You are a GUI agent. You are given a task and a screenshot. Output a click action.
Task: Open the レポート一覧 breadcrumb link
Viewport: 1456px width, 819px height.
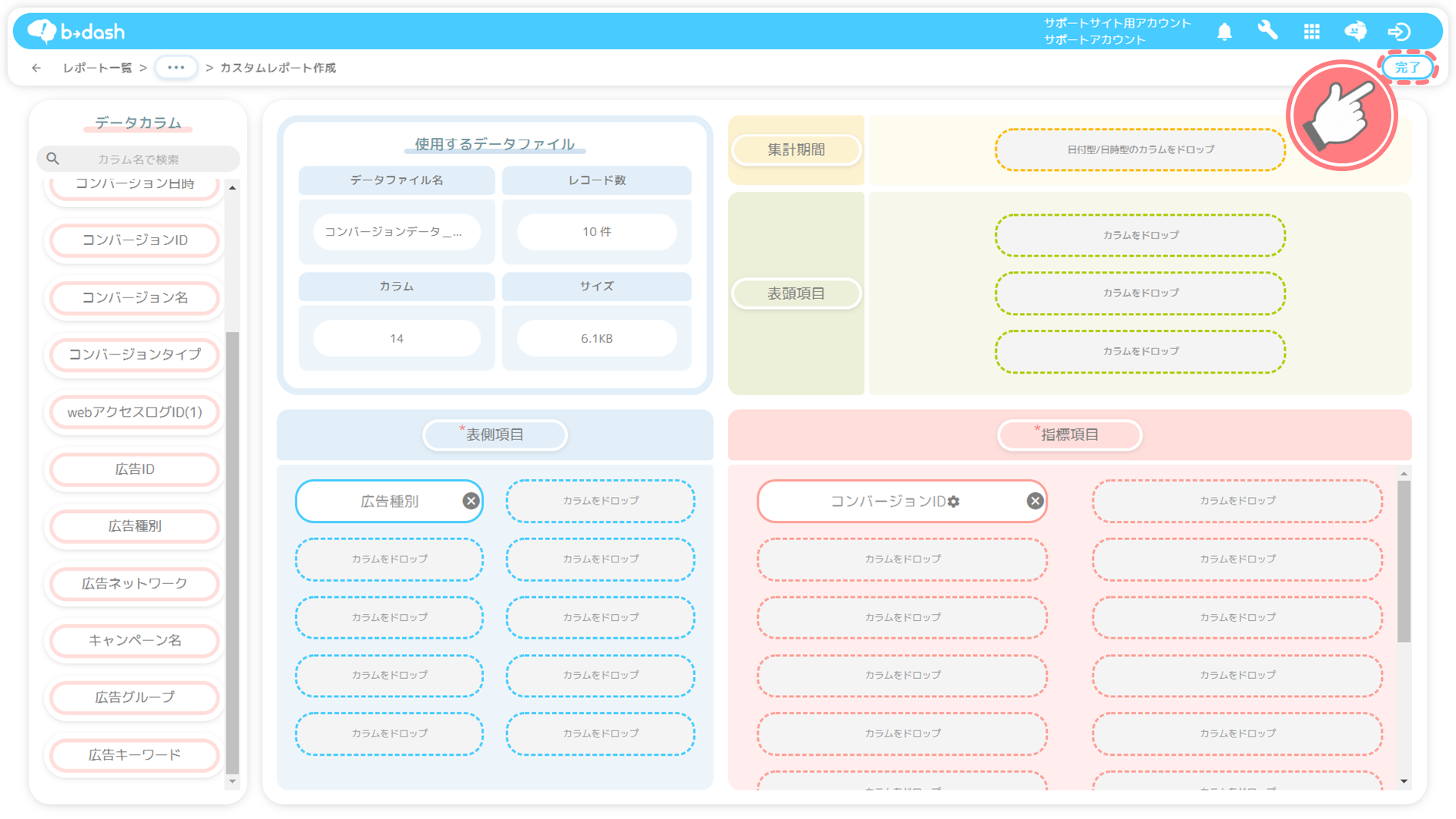(97, 68)
